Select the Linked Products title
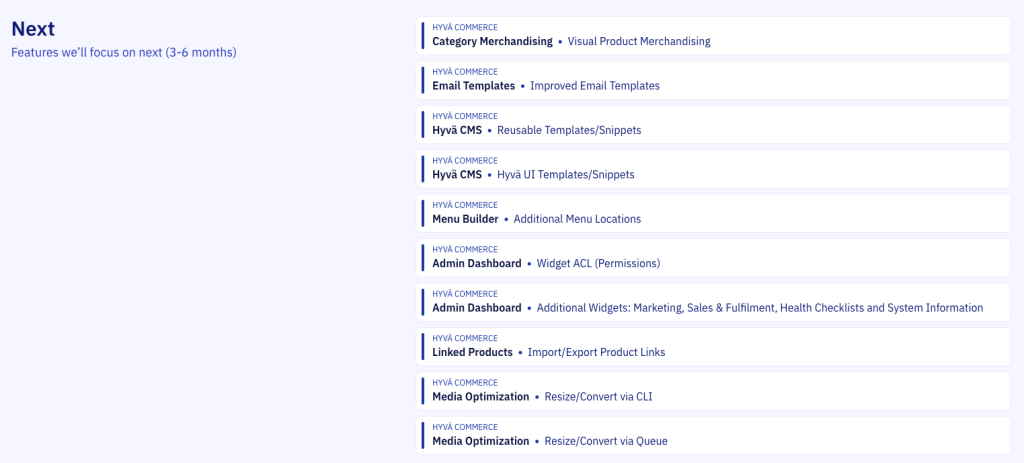The width and height of the screenshot is (1024, 463). 472,352
